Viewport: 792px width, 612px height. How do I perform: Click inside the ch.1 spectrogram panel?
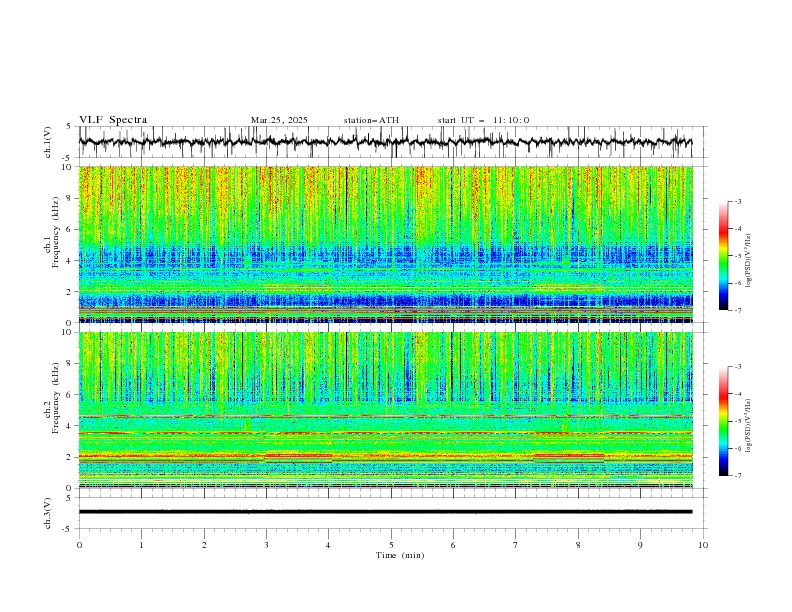[x=385, y=244]
